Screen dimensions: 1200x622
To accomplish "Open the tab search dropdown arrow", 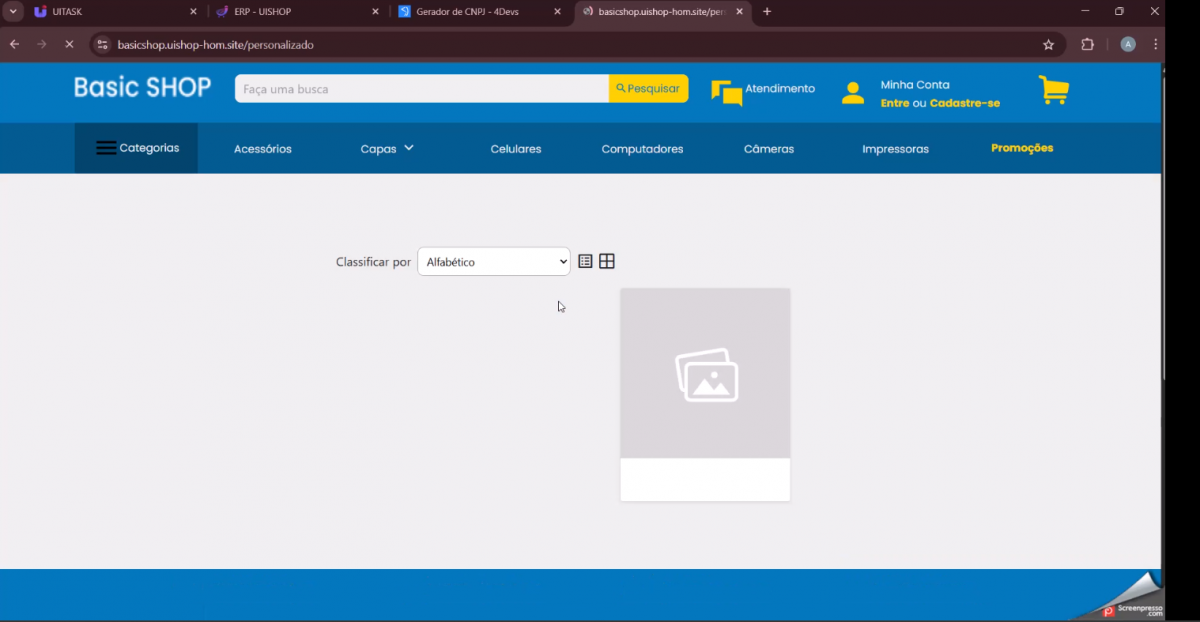I will [x=13, y=12].
